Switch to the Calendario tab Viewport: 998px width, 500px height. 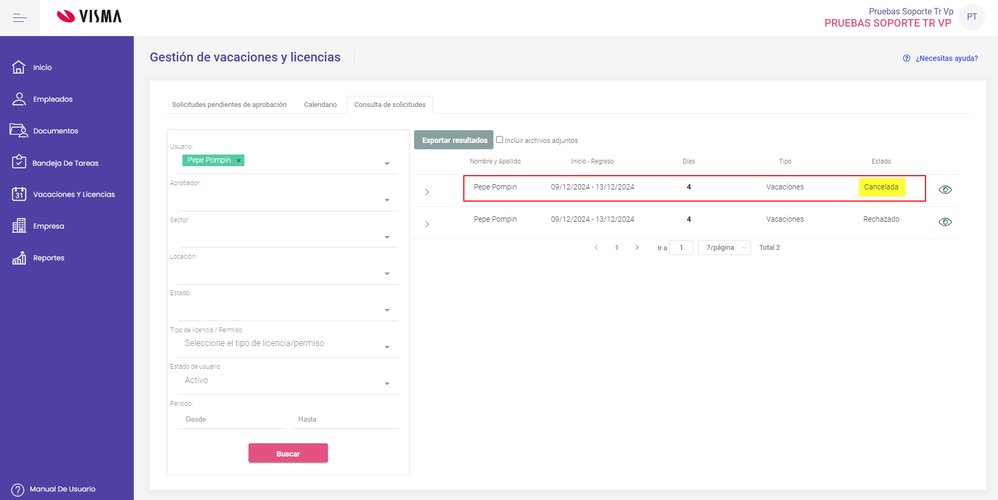tap(320, 104)
